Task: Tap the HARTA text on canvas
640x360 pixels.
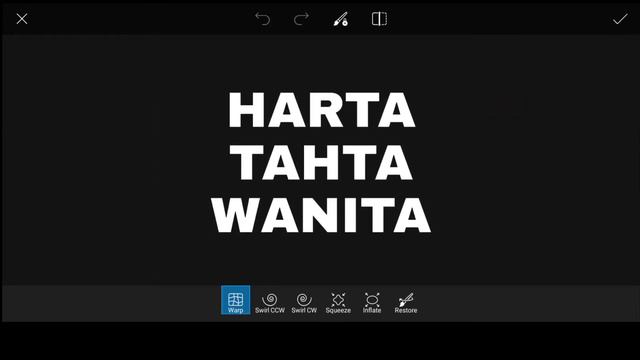Action: click(322, 110)
